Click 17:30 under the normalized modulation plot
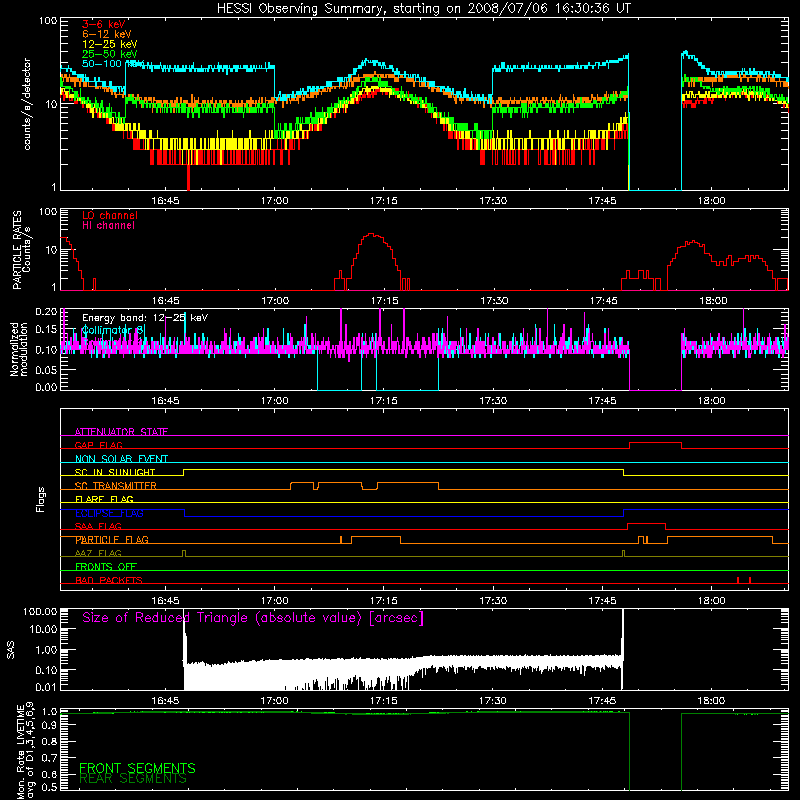The width and height of the screenshot is (800, 800). [x=493, y=401]
